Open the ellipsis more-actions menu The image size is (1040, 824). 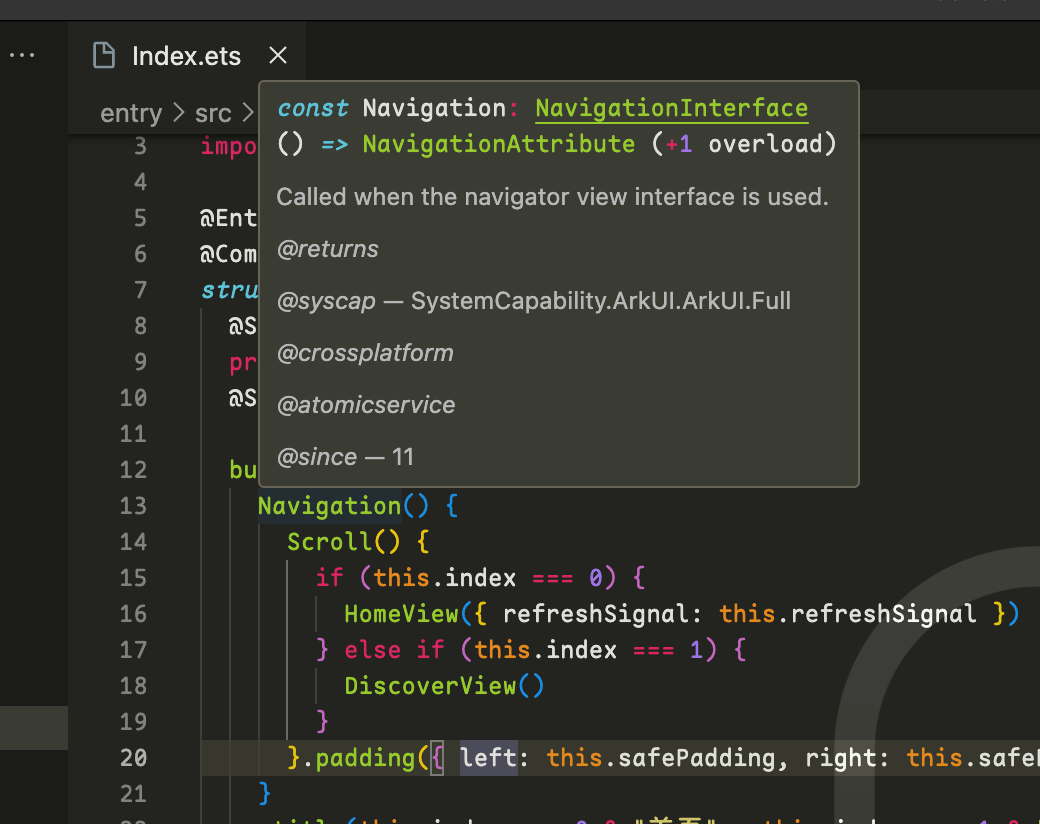(22, 55)
